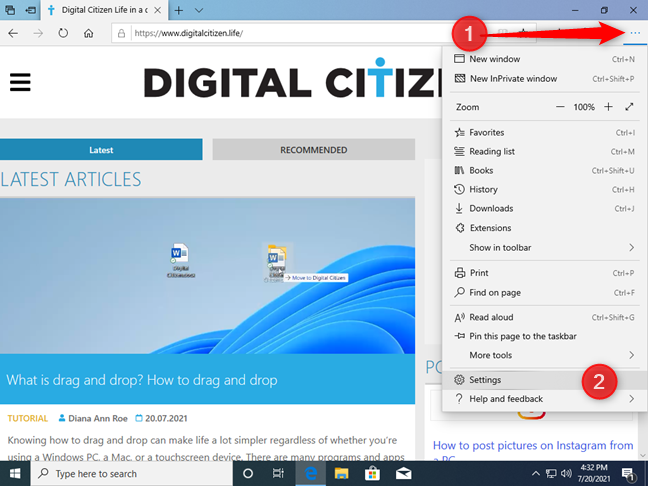This screenshot has width=648, height=486.
Task: Open Downloads from the menu
Action: [x=544, y=209]
